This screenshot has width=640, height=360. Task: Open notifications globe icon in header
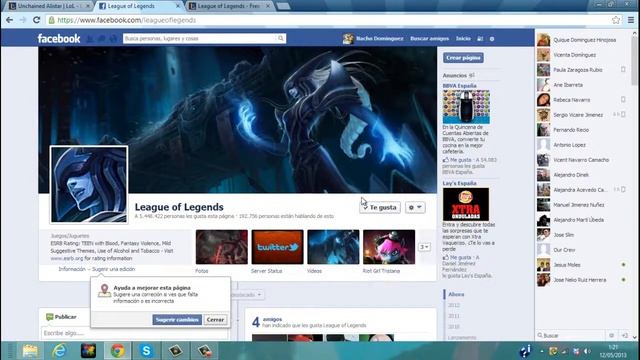point(113,38)
